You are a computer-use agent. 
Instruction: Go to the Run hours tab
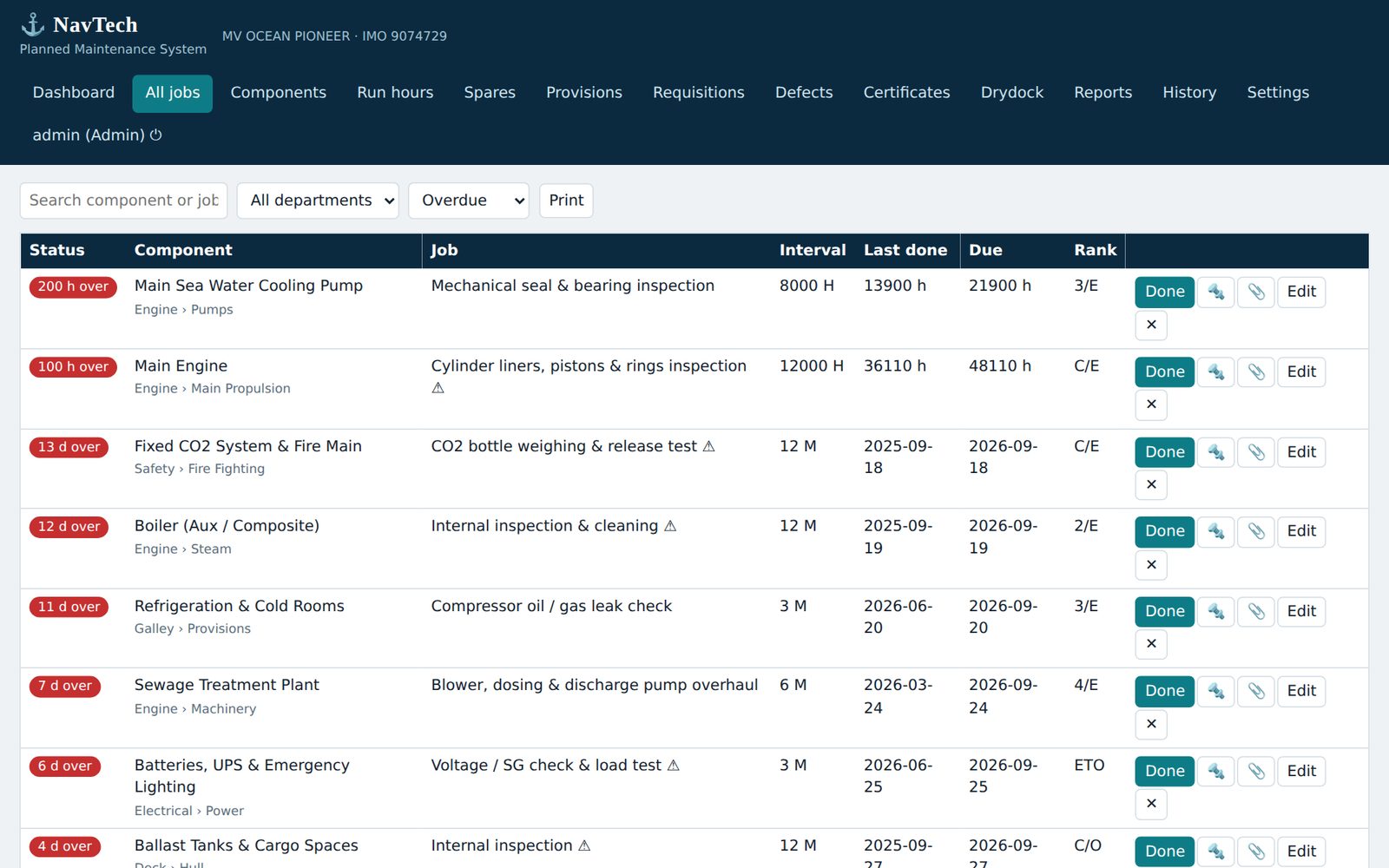pyautogui.click(x=395, y=93)
